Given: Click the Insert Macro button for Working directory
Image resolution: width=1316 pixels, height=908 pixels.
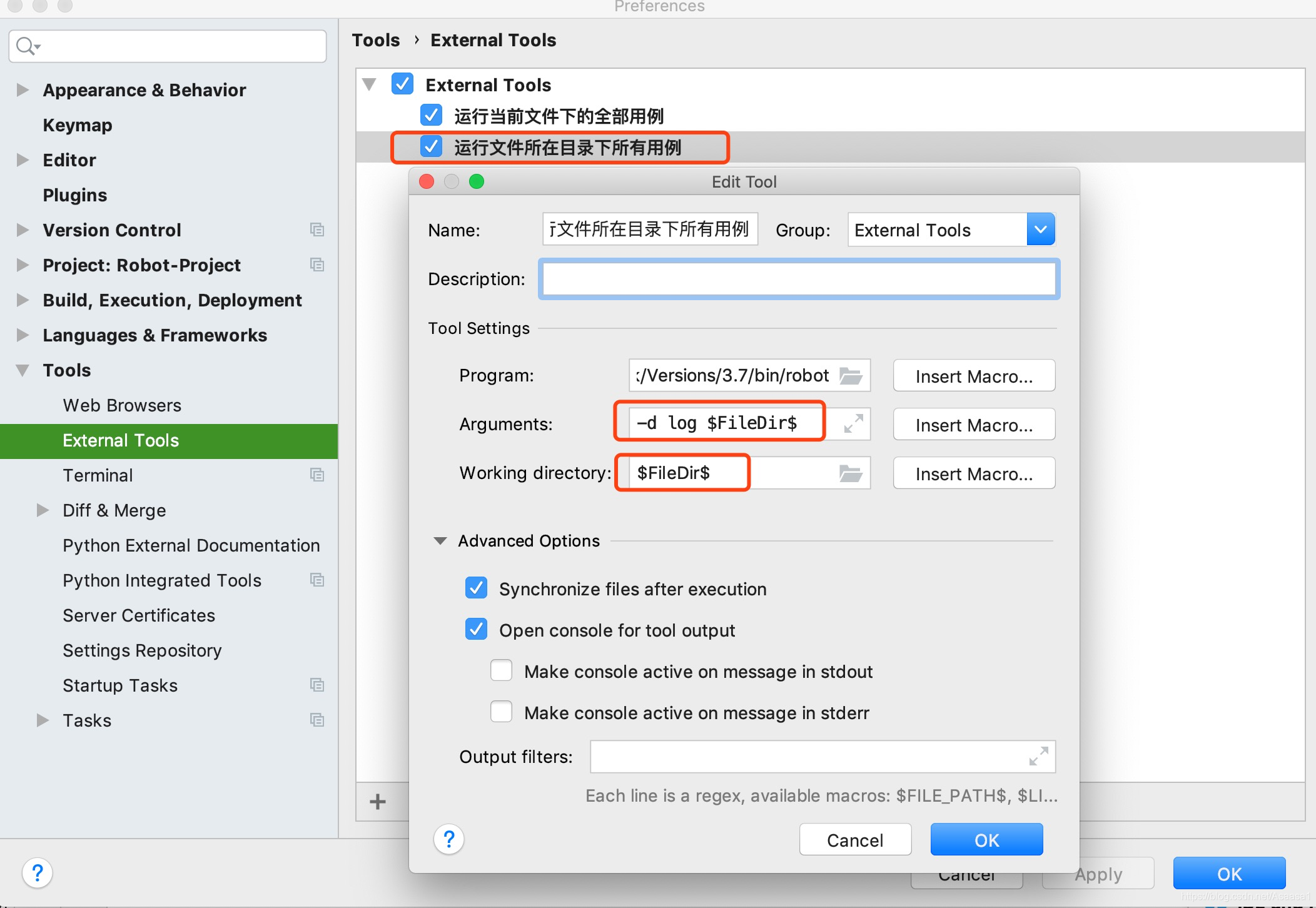Looking at the screenshot, I should point(978,473).
